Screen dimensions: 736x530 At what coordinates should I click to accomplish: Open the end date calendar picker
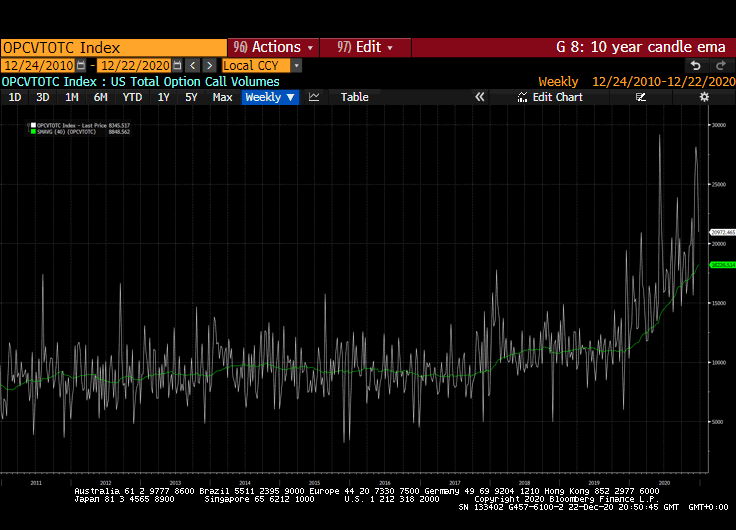[x=177, y=65]
